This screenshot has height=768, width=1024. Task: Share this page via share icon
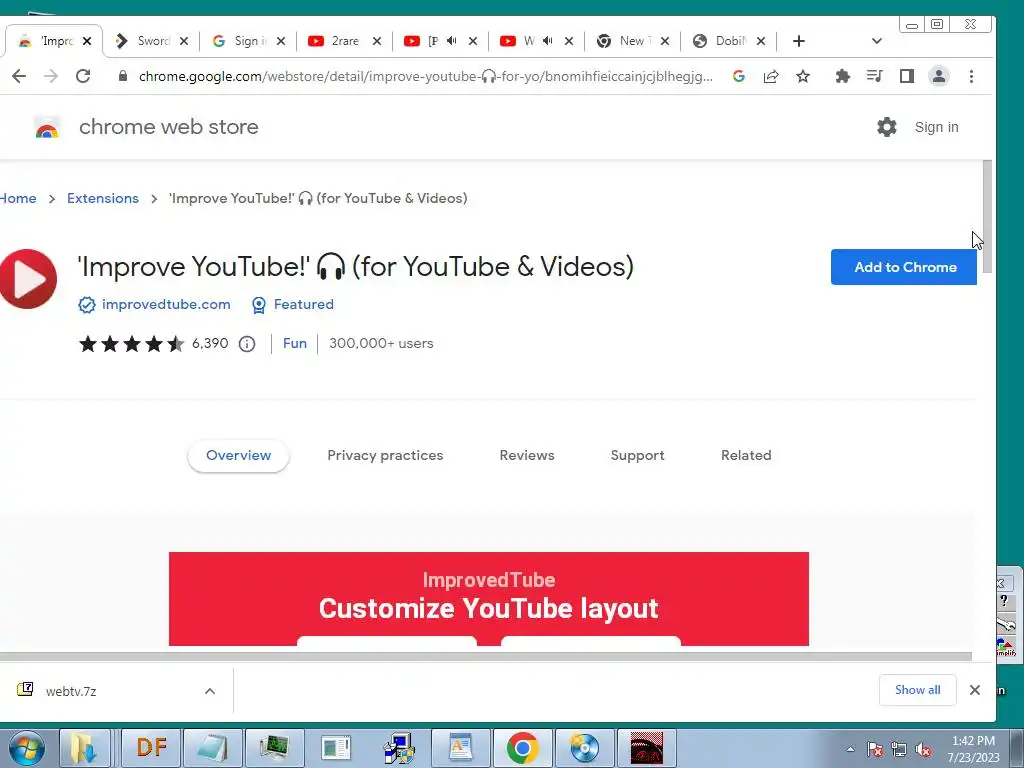tap(771, 76)
